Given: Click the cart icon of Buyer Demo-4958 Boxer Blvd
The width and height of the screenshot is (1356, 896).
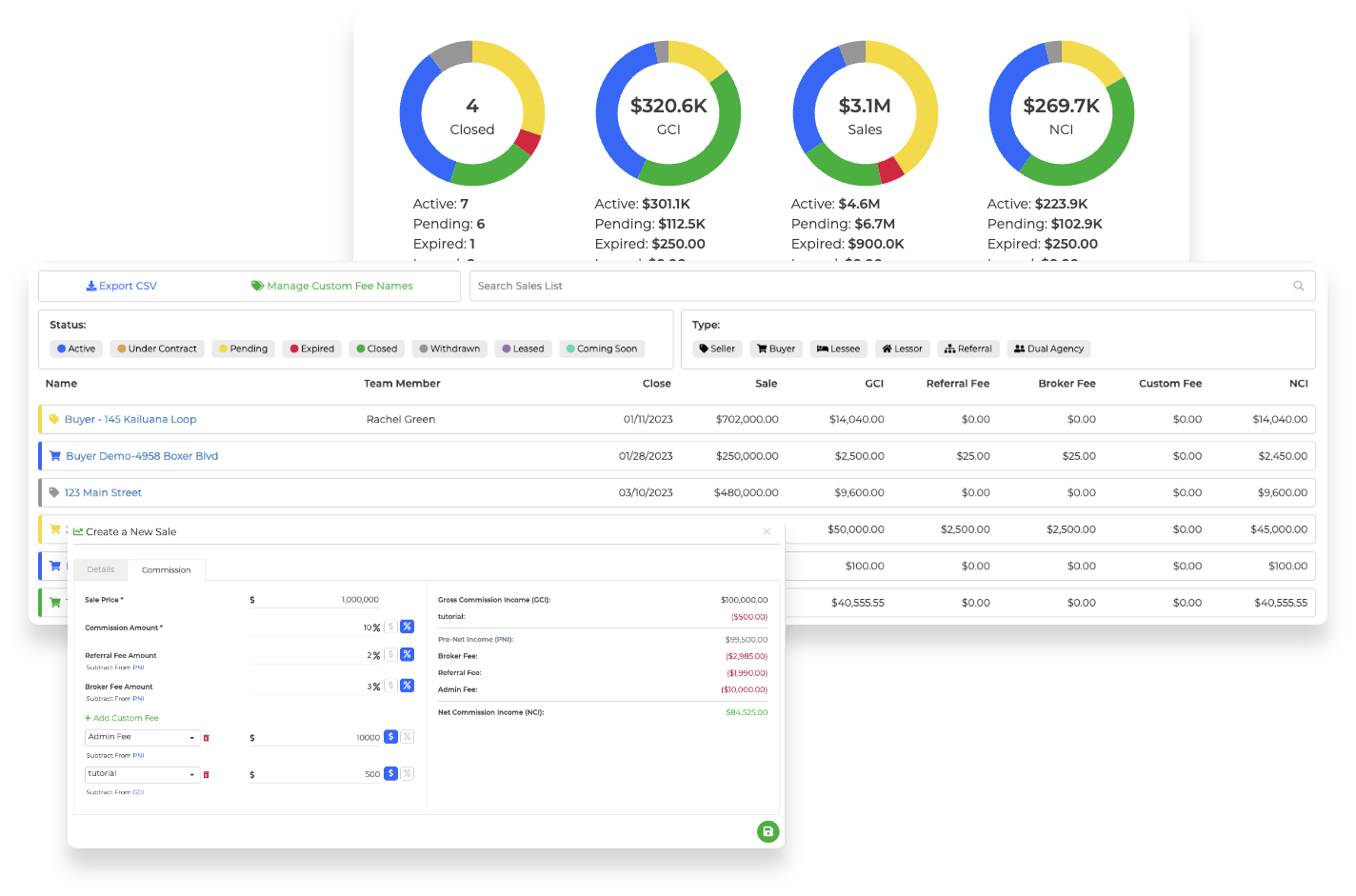Looking at the screenshot, I should point(55,456).
